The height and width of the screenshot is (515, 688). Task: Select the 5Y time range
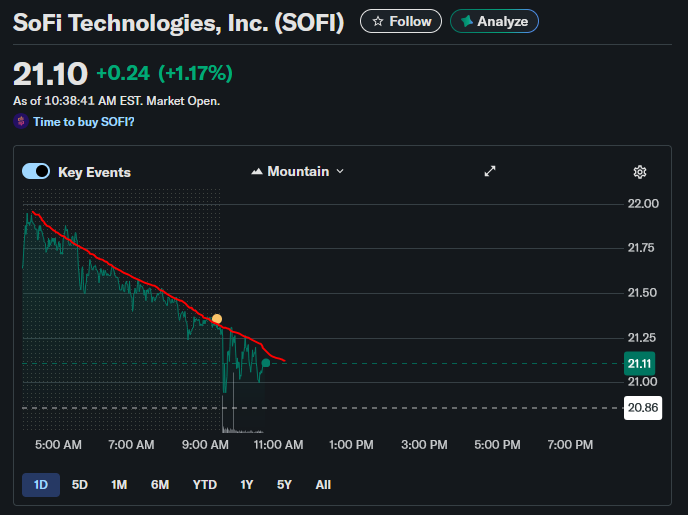click(x=284, y=485)
